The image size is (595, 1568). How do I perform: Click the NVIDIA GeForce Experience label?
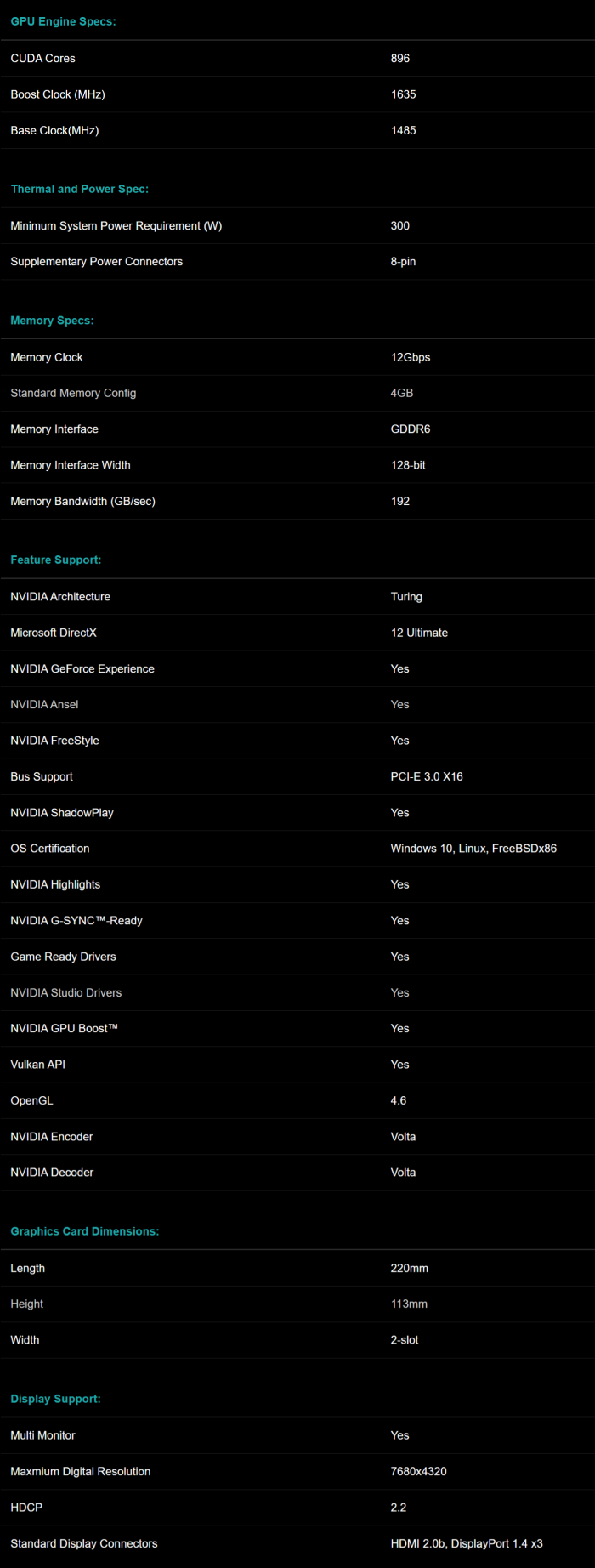pos(82,668)
